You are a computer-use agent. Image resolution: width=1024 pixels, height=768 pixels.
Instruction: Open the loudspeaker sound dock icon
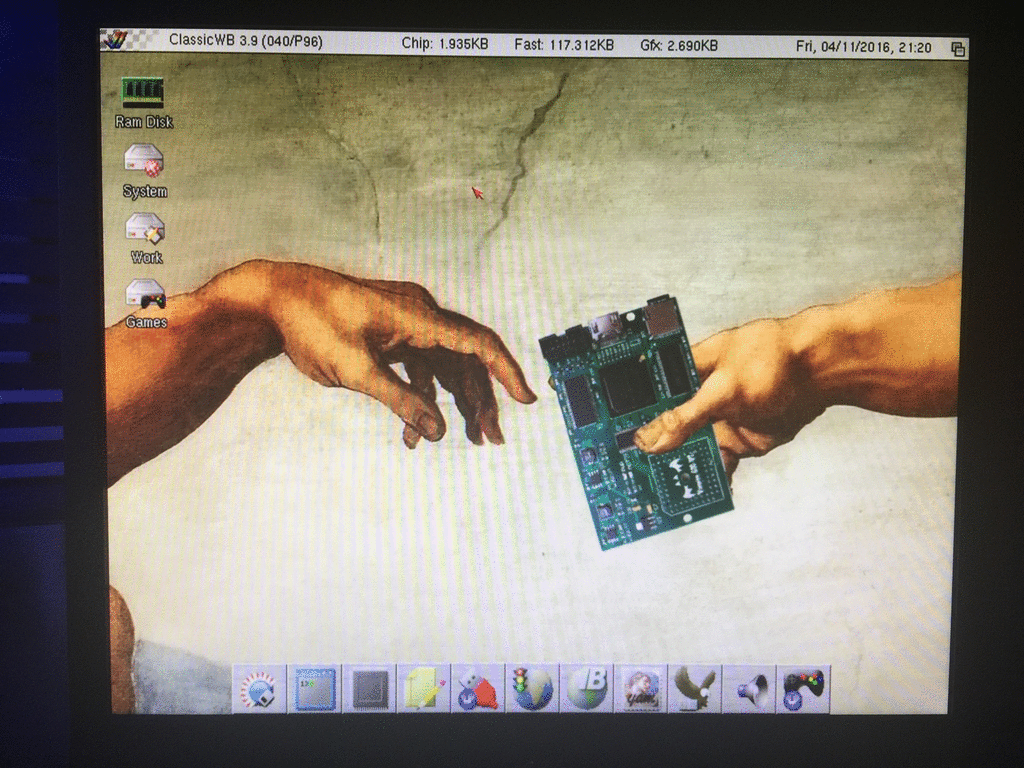tap(749, 689)
